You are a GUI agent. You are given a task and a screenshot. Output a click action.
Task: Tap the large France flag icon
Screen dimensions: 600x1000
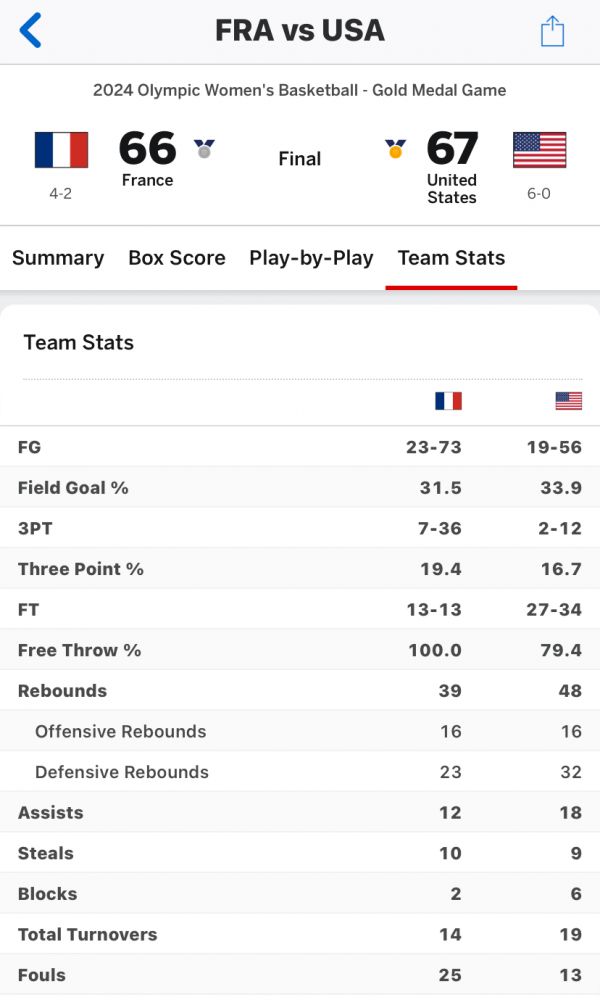point(61,150)
